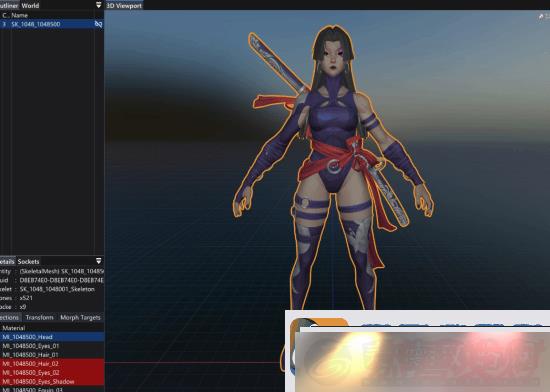Open the Outliner panel dropdown arrow
This screenshot has height=392, width=550.
99,5
